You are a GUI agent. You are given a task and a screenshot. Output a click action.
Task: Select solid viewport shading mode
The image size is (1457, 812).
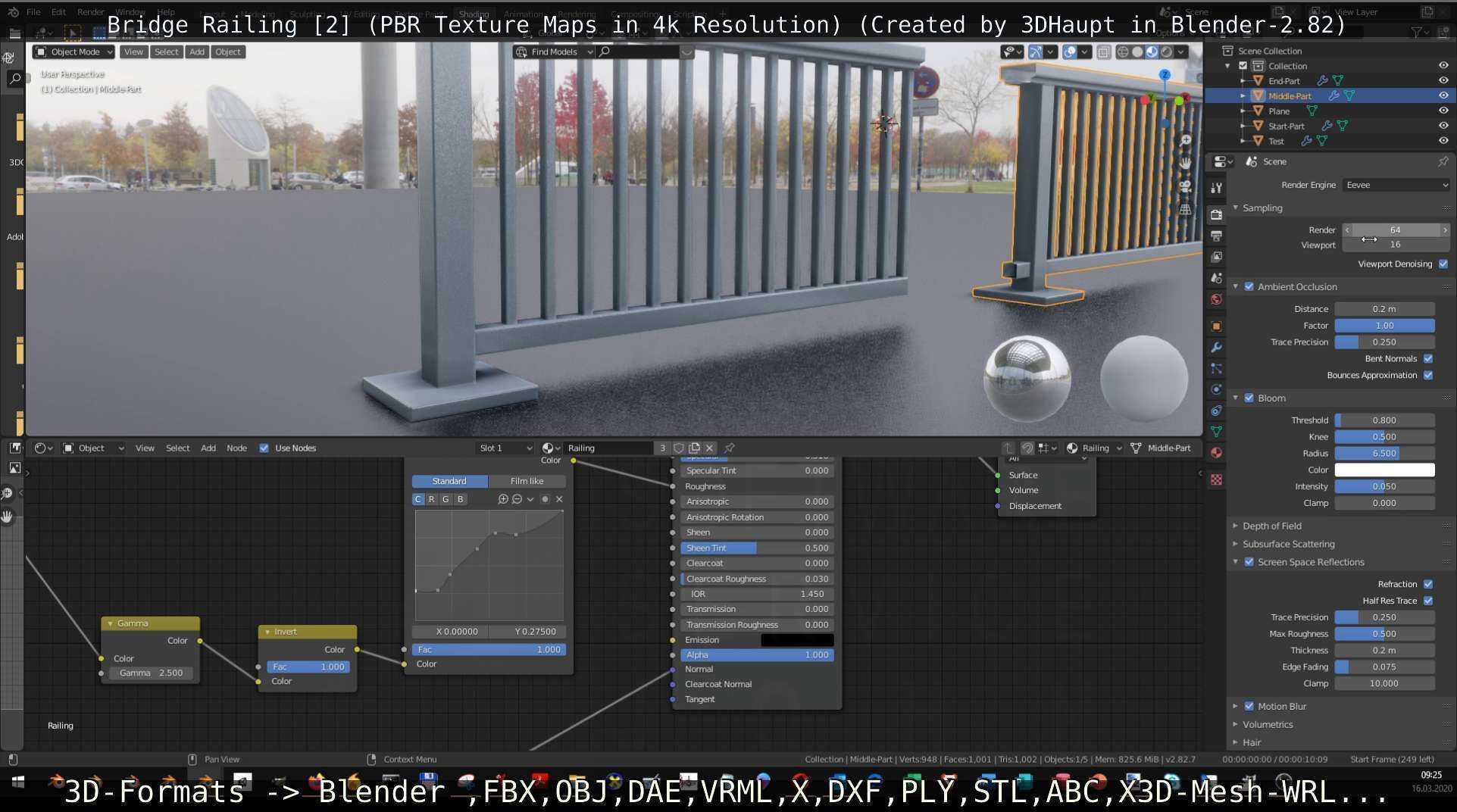coord(1137,52)
